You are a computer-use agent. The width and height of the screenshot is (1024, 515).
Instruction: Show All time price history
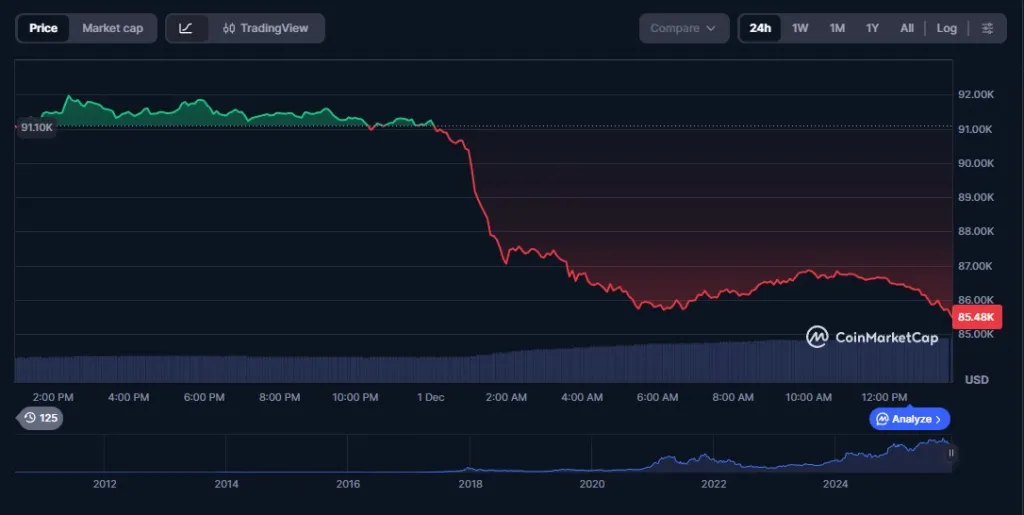coord(906,28)
